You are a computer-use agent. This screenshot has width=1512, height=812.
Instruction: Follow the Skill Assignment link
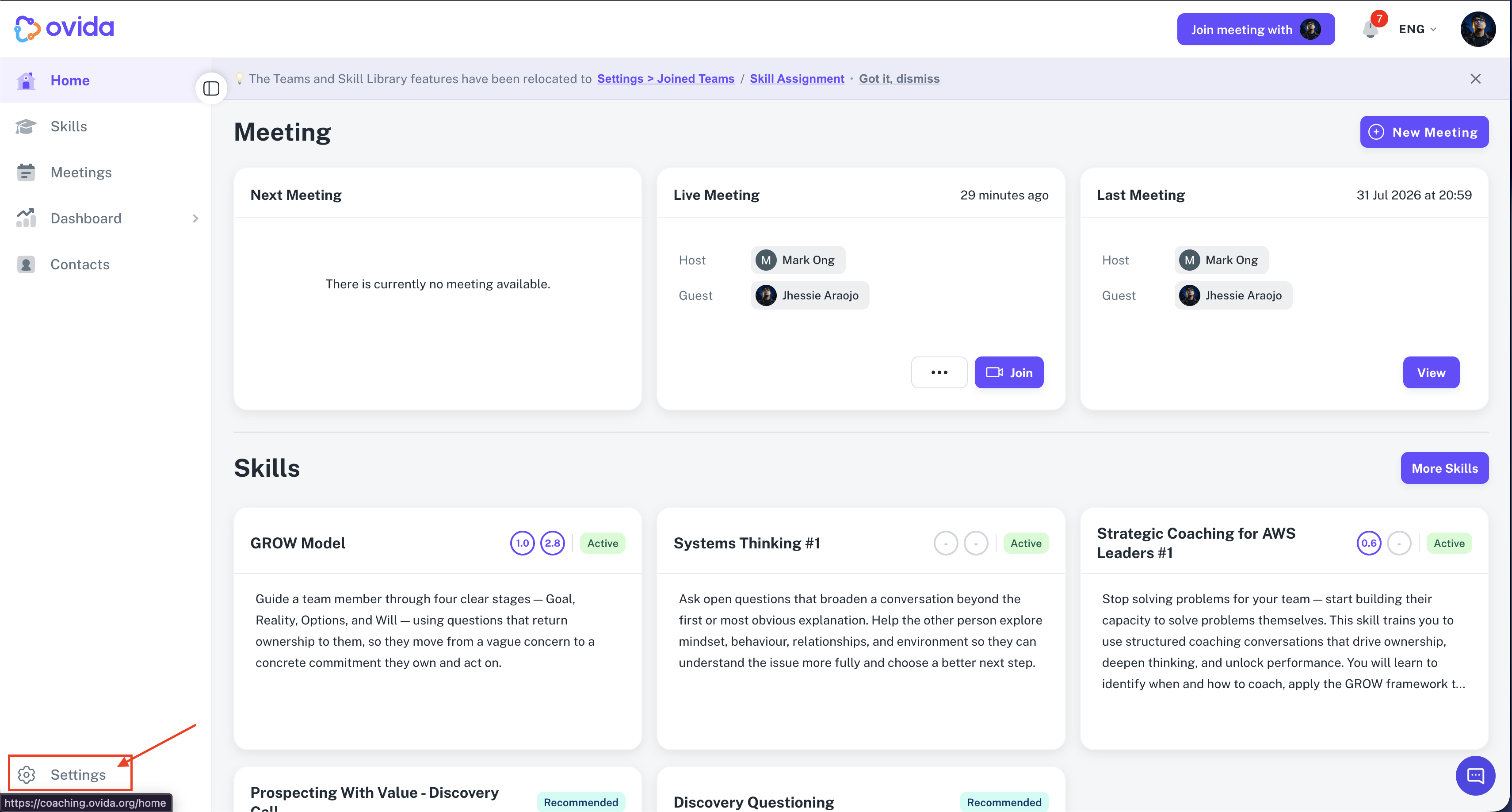click(797, 79)
